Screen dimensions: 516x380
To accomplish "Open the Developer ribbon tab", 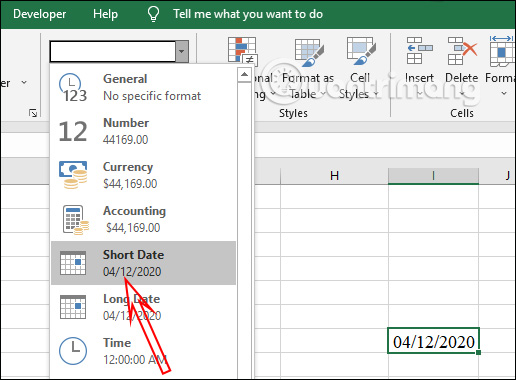I will pyautogui.click(x=39, y=14).
